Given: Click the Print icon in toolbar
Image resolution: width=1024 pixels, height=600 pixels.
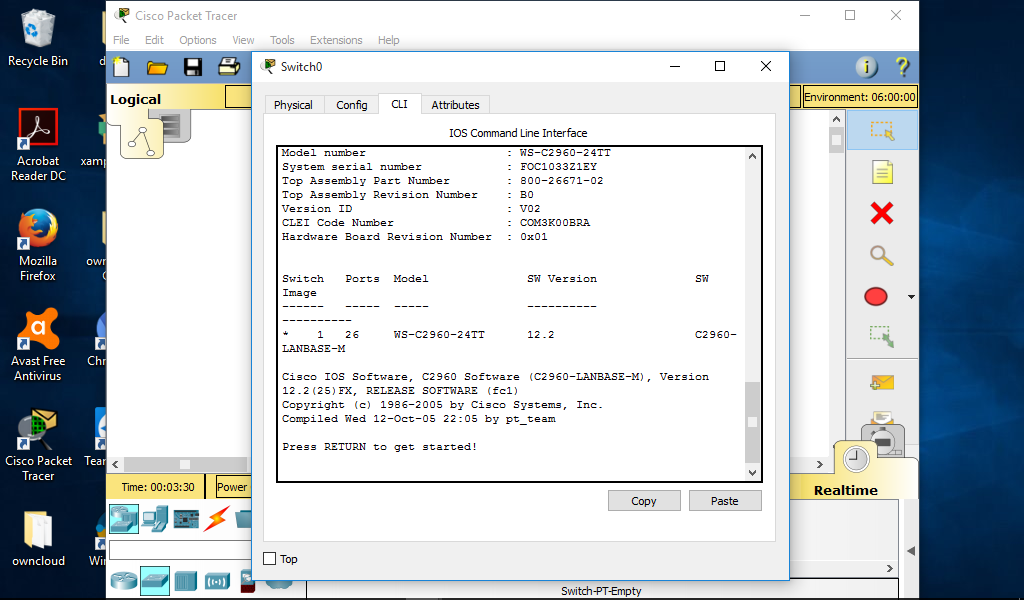Looking at the screenshot, I should click(229, 66).
